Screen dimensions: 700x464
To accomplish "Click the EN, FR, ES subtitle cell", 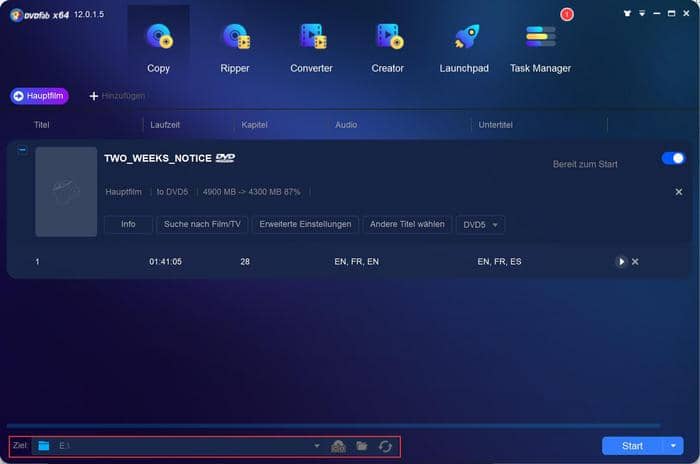I will point(499,262).
